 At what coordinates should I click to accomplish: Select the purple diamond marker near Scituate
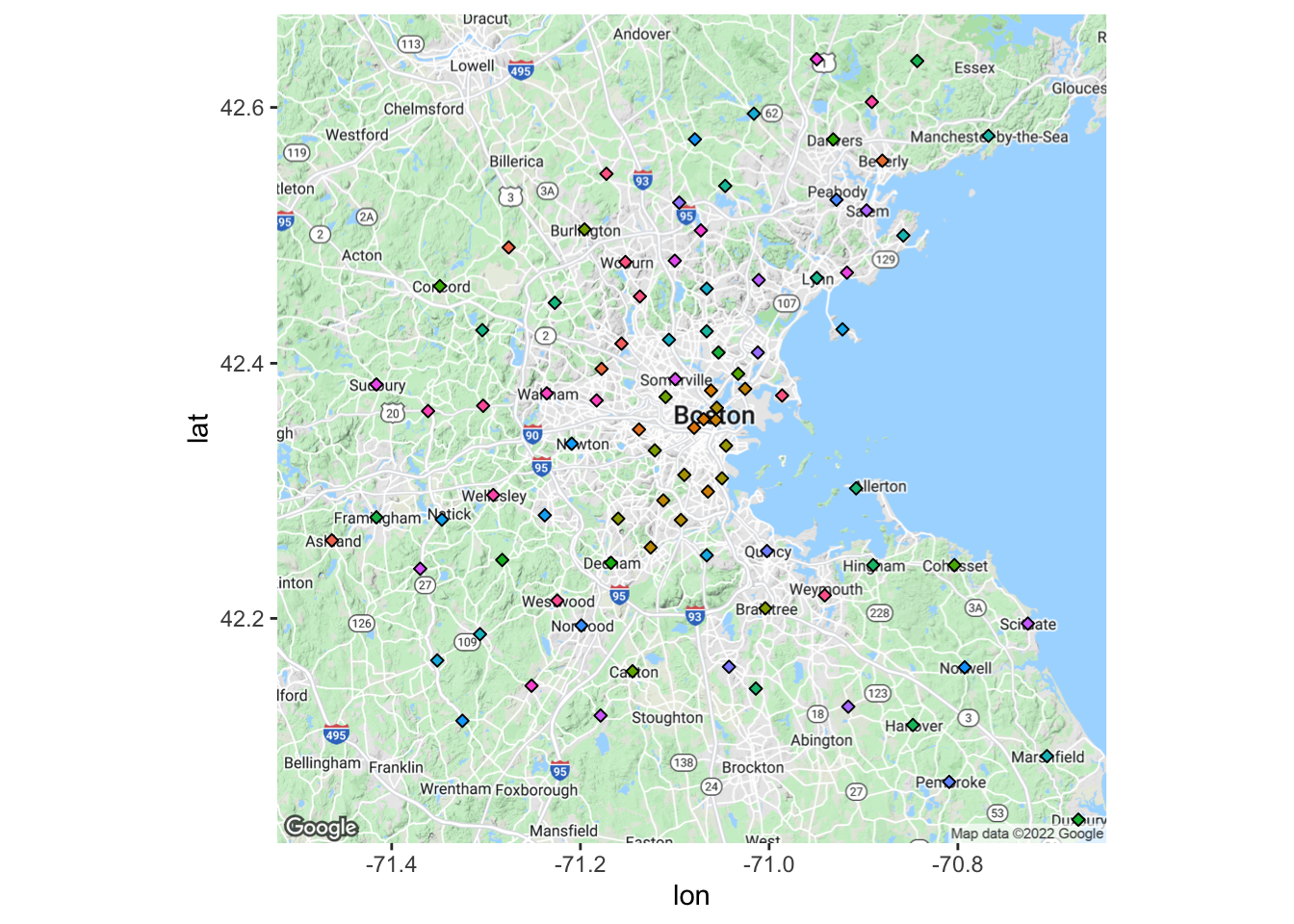coord(1026,624)
